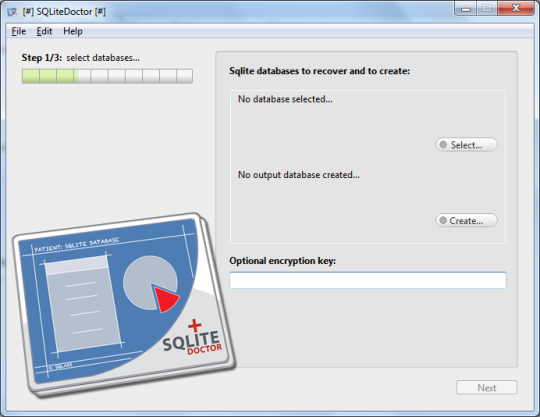Click the 'No database selected...' text
Viewport: 540px width, 417px height.
285,99
